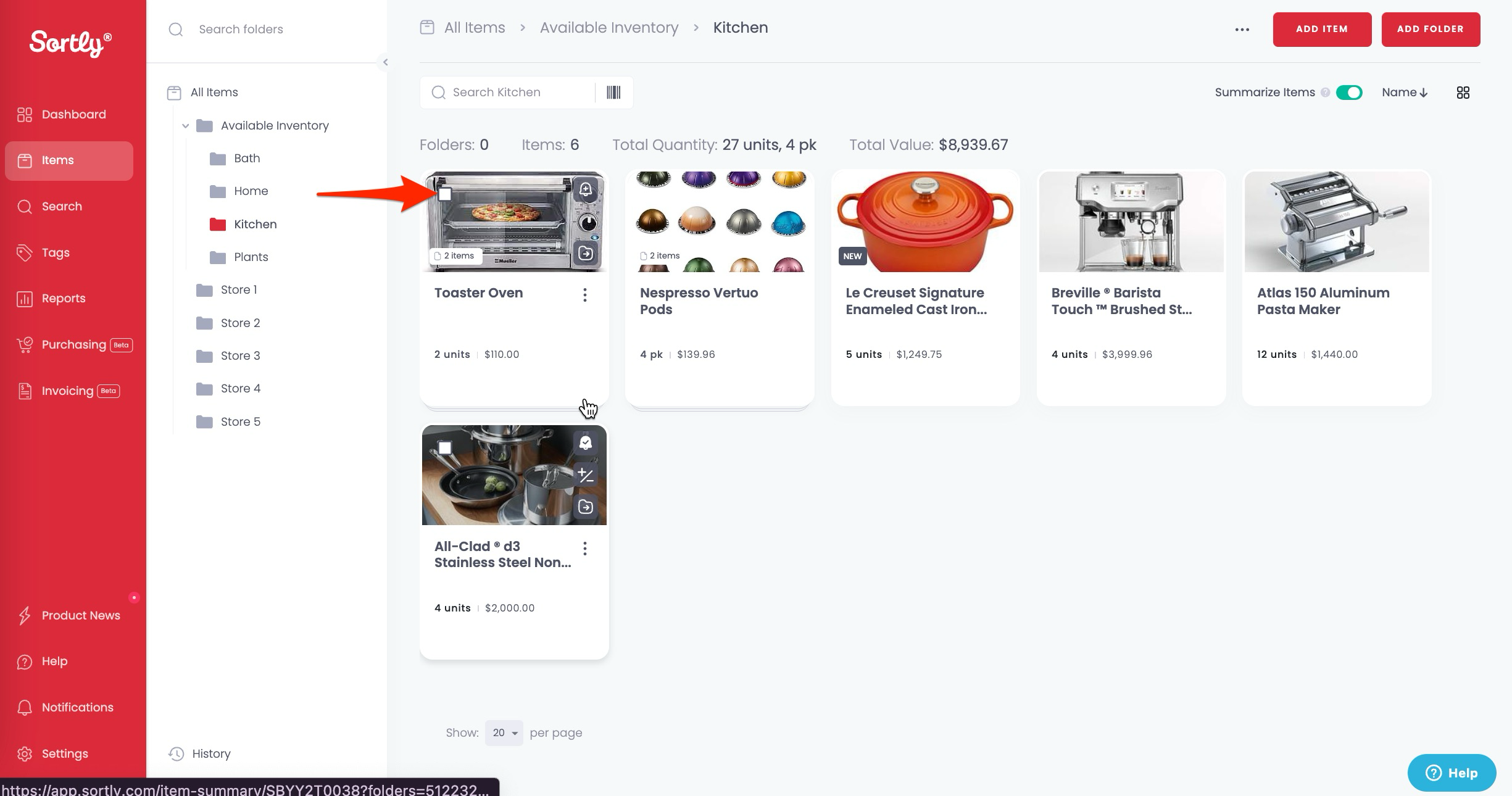Click the Sortly logo
Viewport: 1512px width, 796px height.
70,43
